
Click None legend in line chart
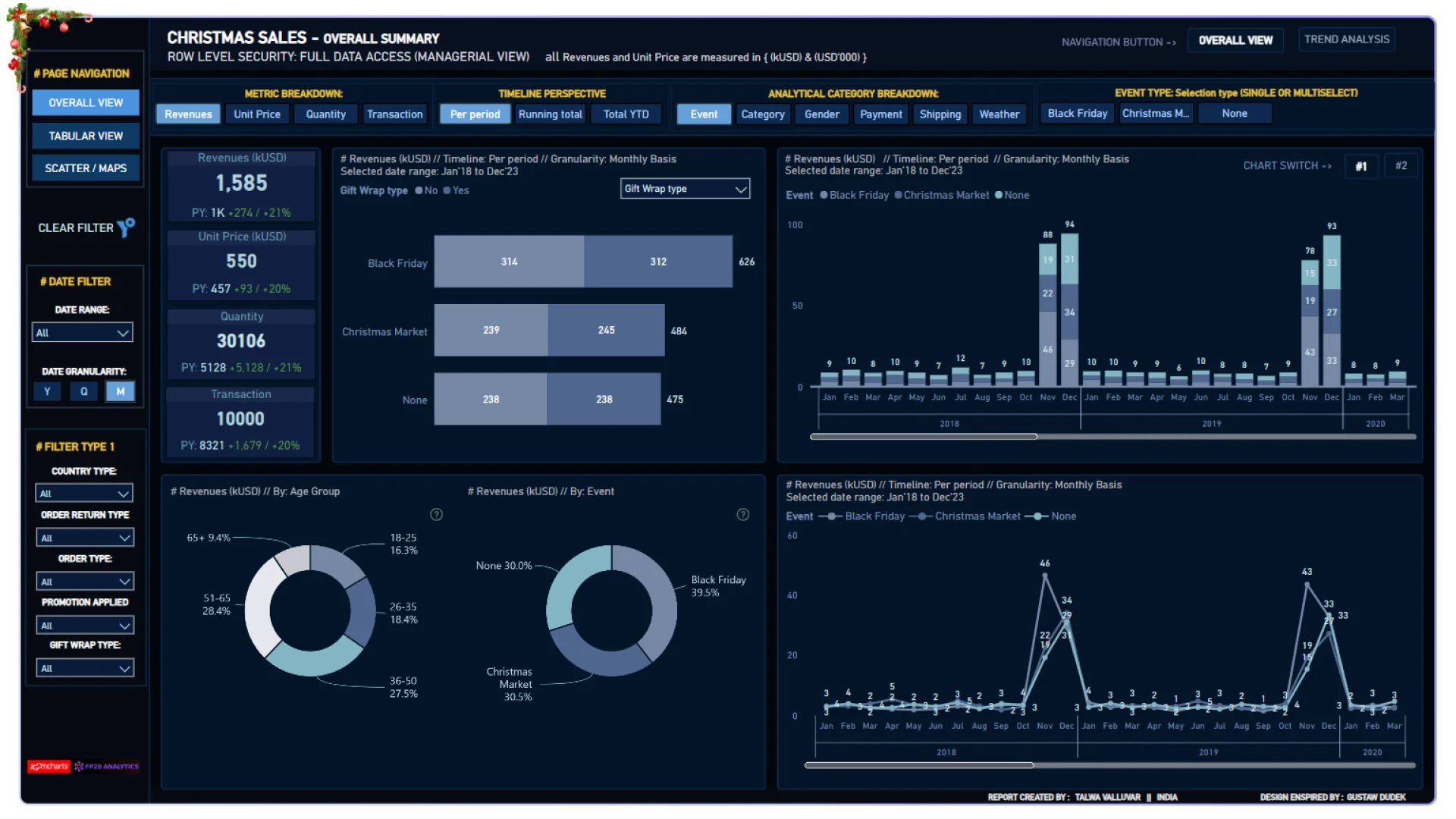coord(1050,516)
